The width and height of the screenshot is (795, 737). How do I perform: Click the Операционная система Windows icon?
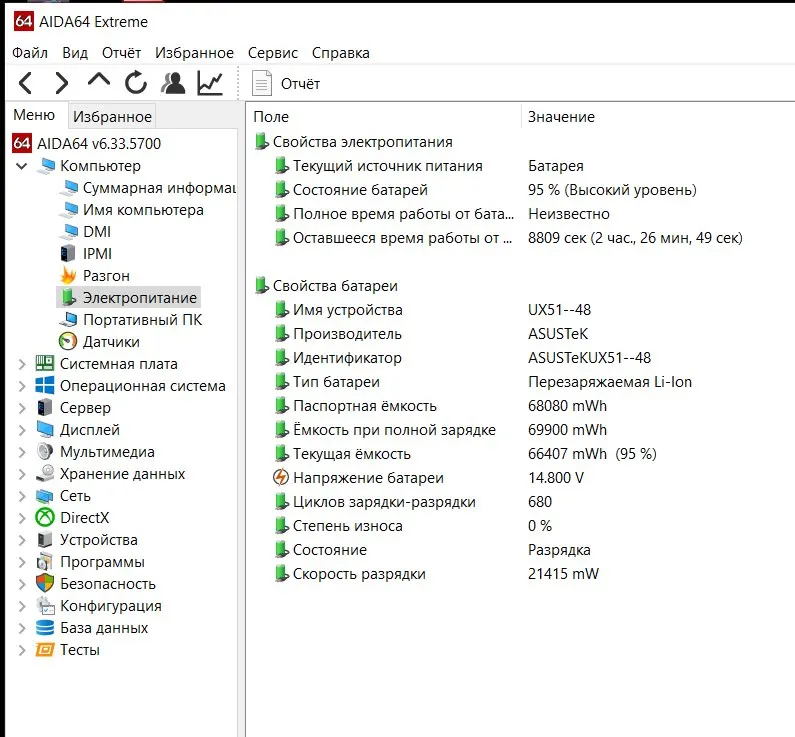tap(45, 385)
